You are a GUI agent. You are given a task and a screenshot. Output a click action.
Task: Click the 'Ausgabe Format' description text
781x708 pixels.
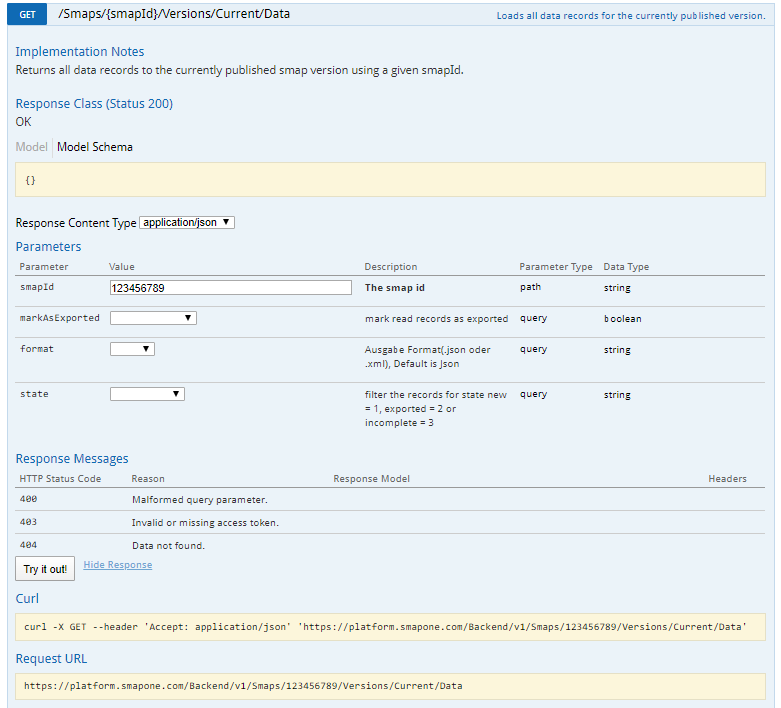[x=427, y=357]
